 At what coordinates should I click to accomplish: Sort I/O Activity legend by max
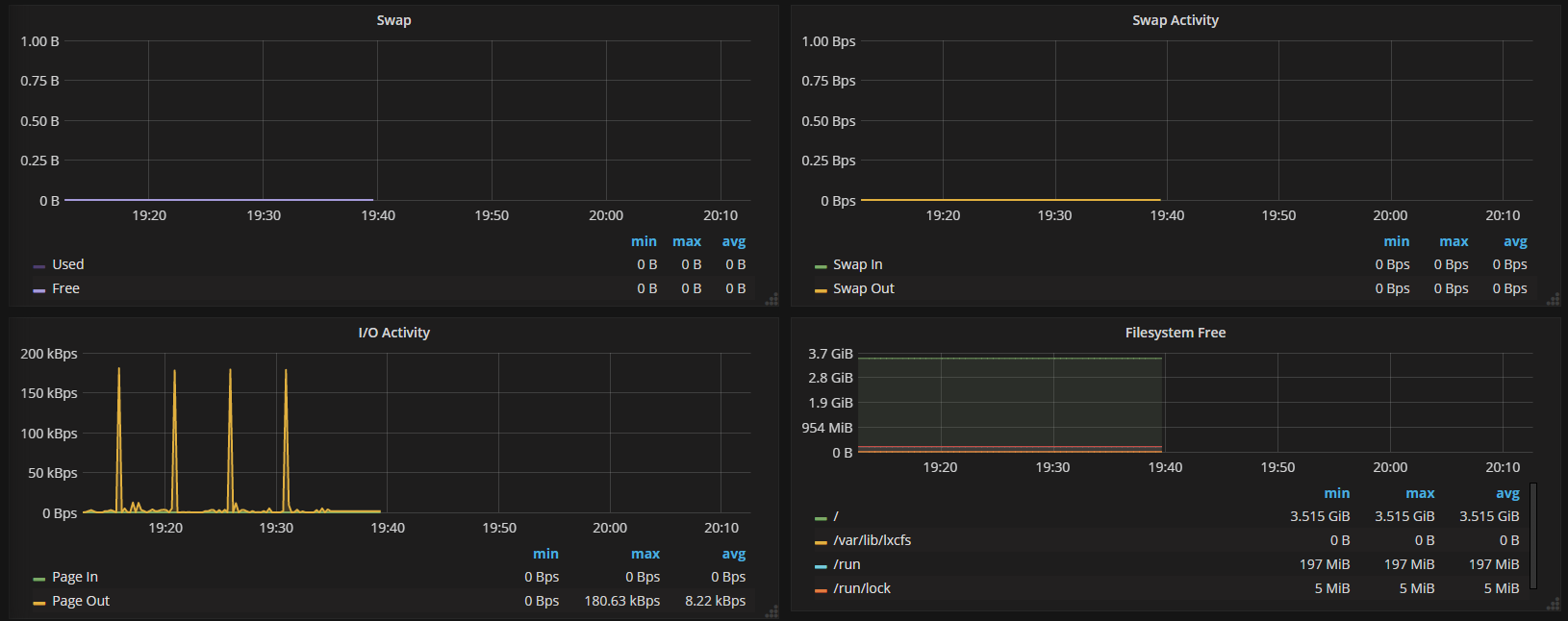coord(645,554)
